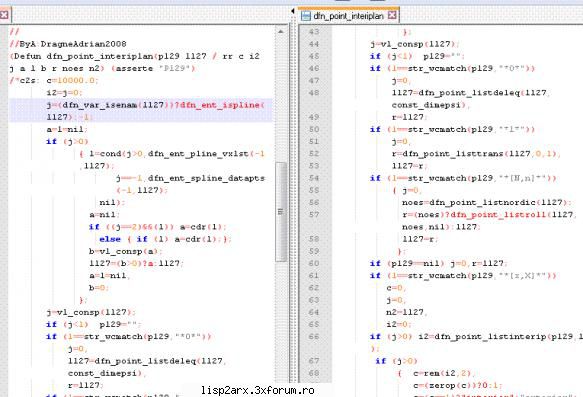Close the left pane's tab with its X

coord(4,15)
